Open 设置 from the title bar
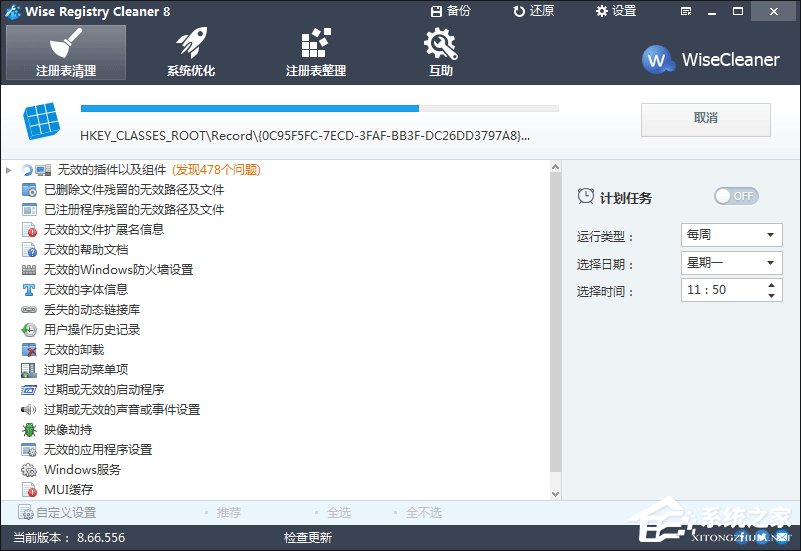This screenshot has height=551, width=801. pos(616,11)
